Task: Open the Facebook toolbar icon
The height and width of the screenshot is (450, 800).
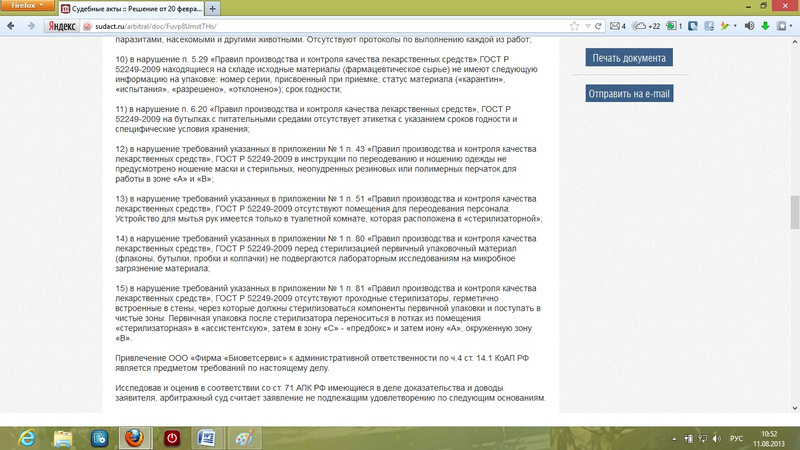Action: (x=709, y=26)
